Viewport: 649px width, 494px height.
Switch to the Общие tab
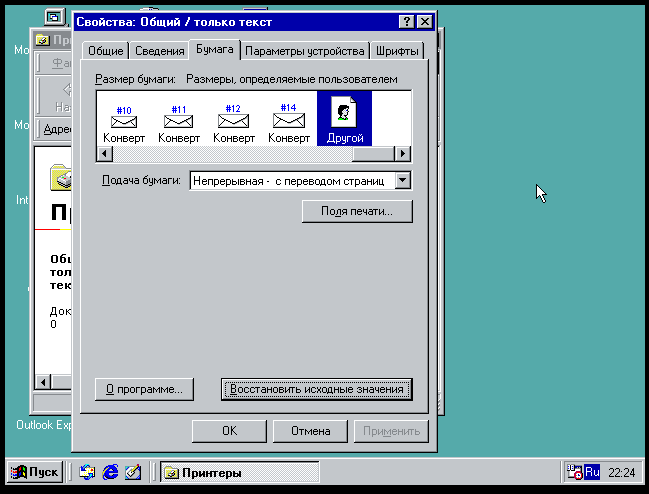(106, 51)
